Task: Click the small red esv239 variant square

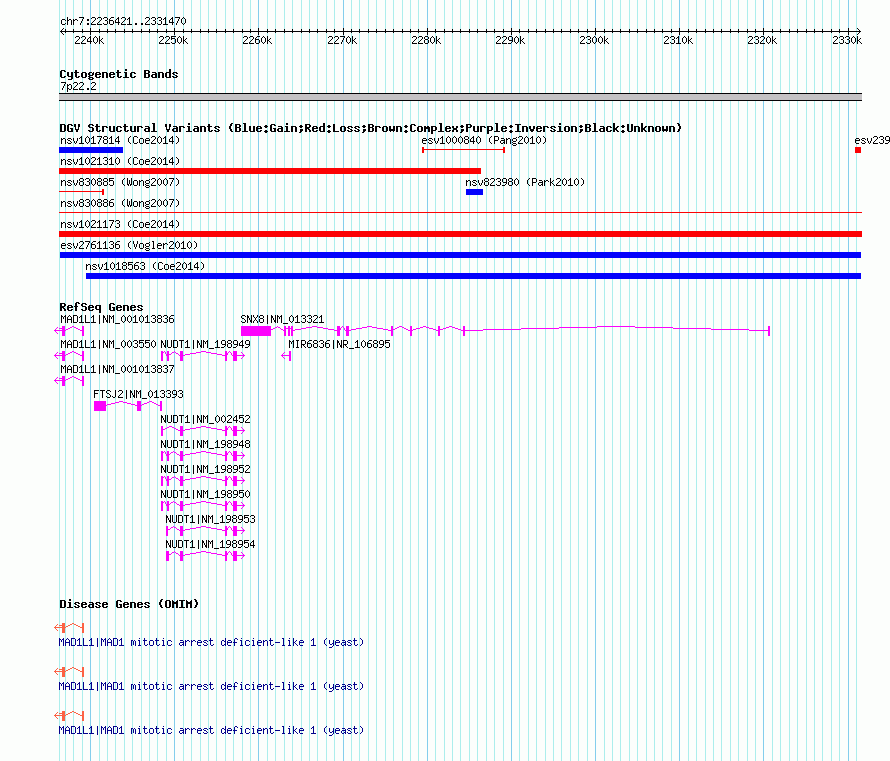Action: (858, 150)
